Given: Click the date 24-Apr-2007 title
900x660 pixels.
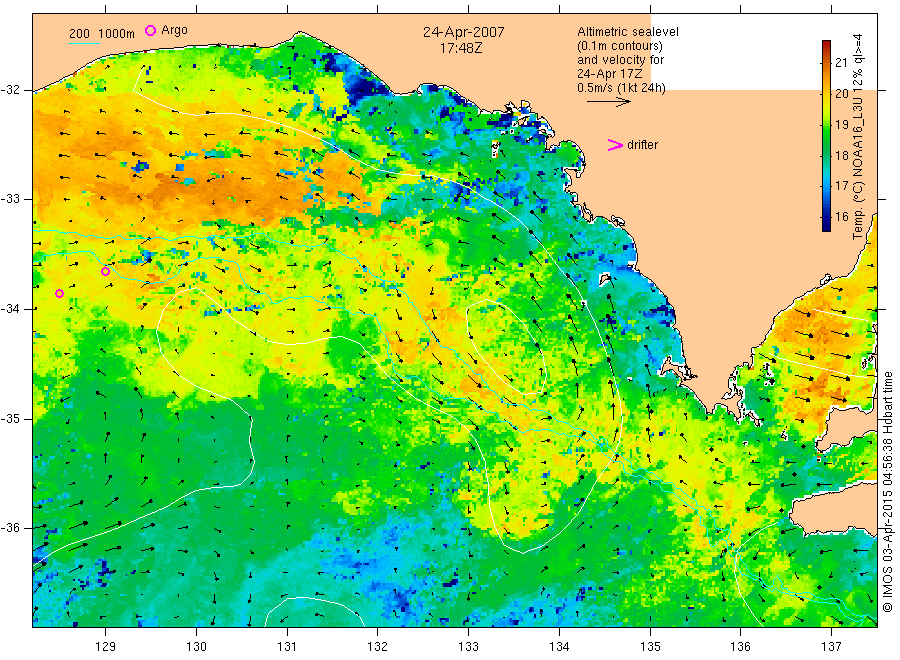Looking at the screenshot, I should [463, 32].
